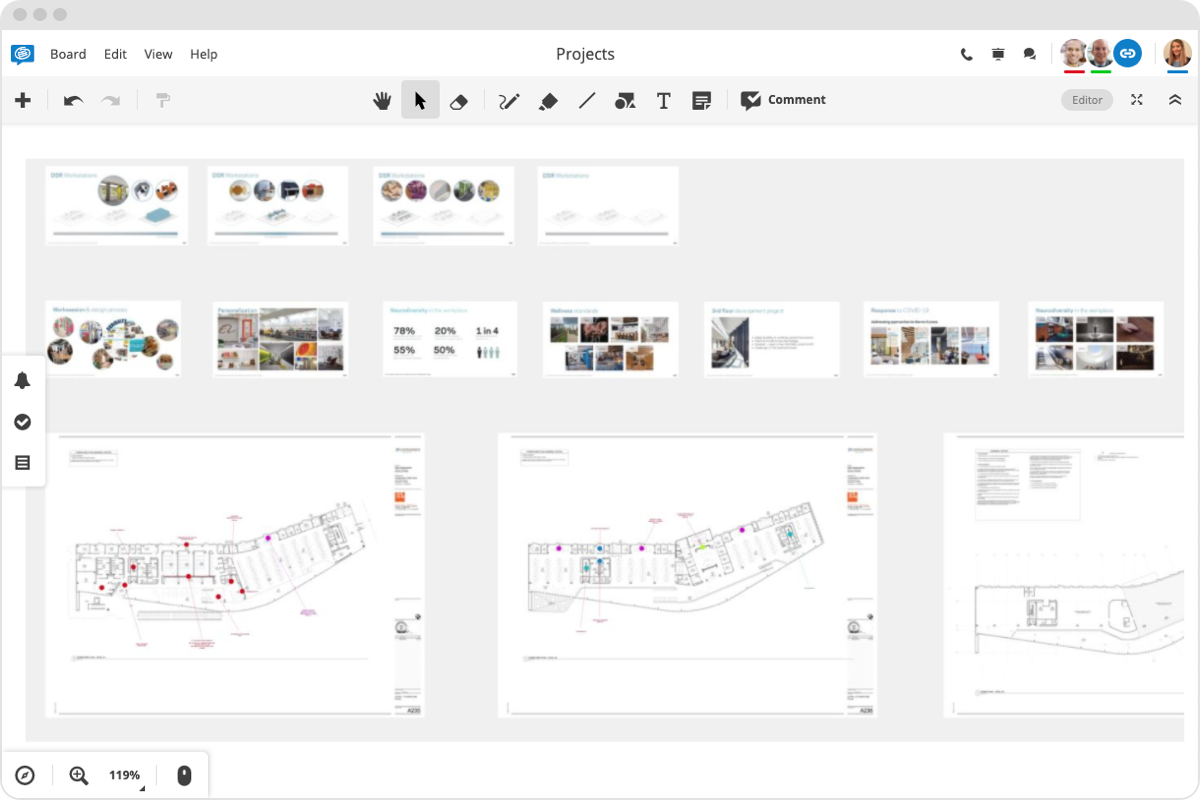Click first collaborator avatar with red underline
This screenshot has width=1200, height=800.
(1074, 53)
